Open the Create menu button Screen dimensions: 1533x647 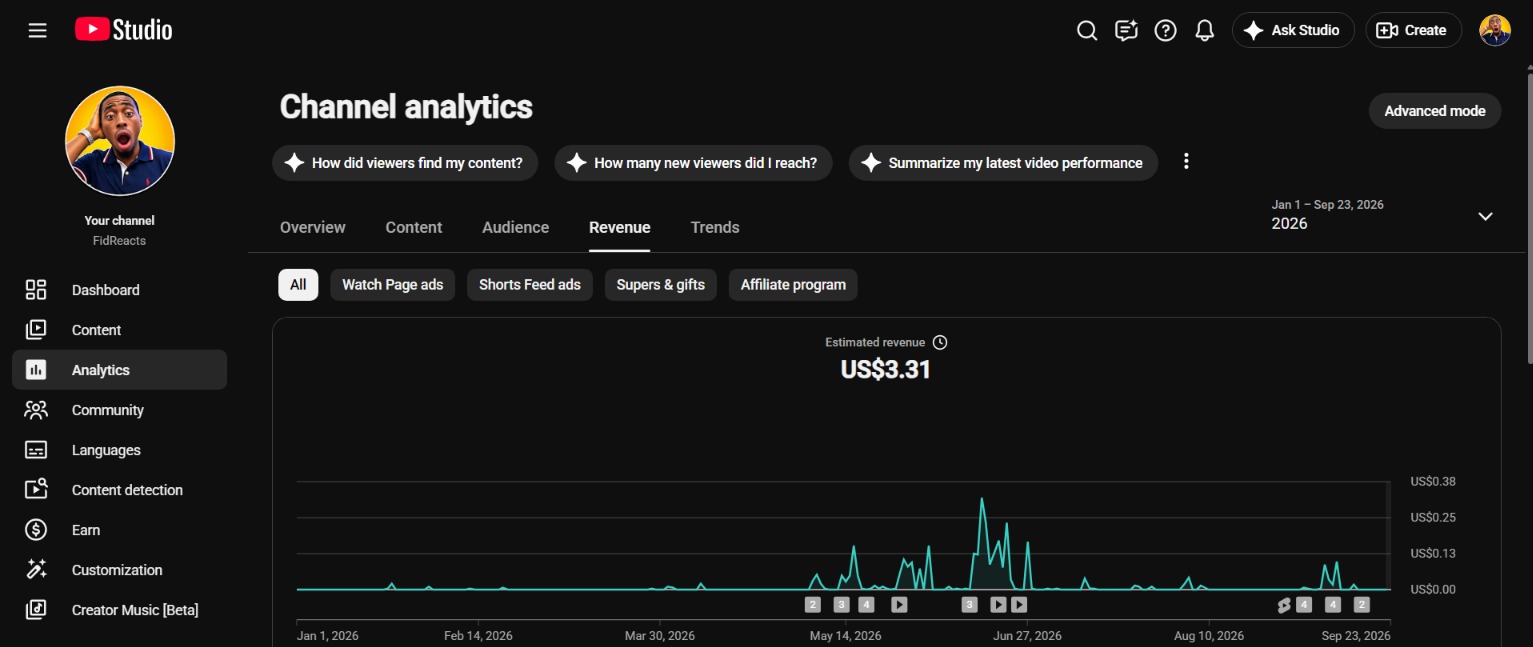pos(1413,30)
